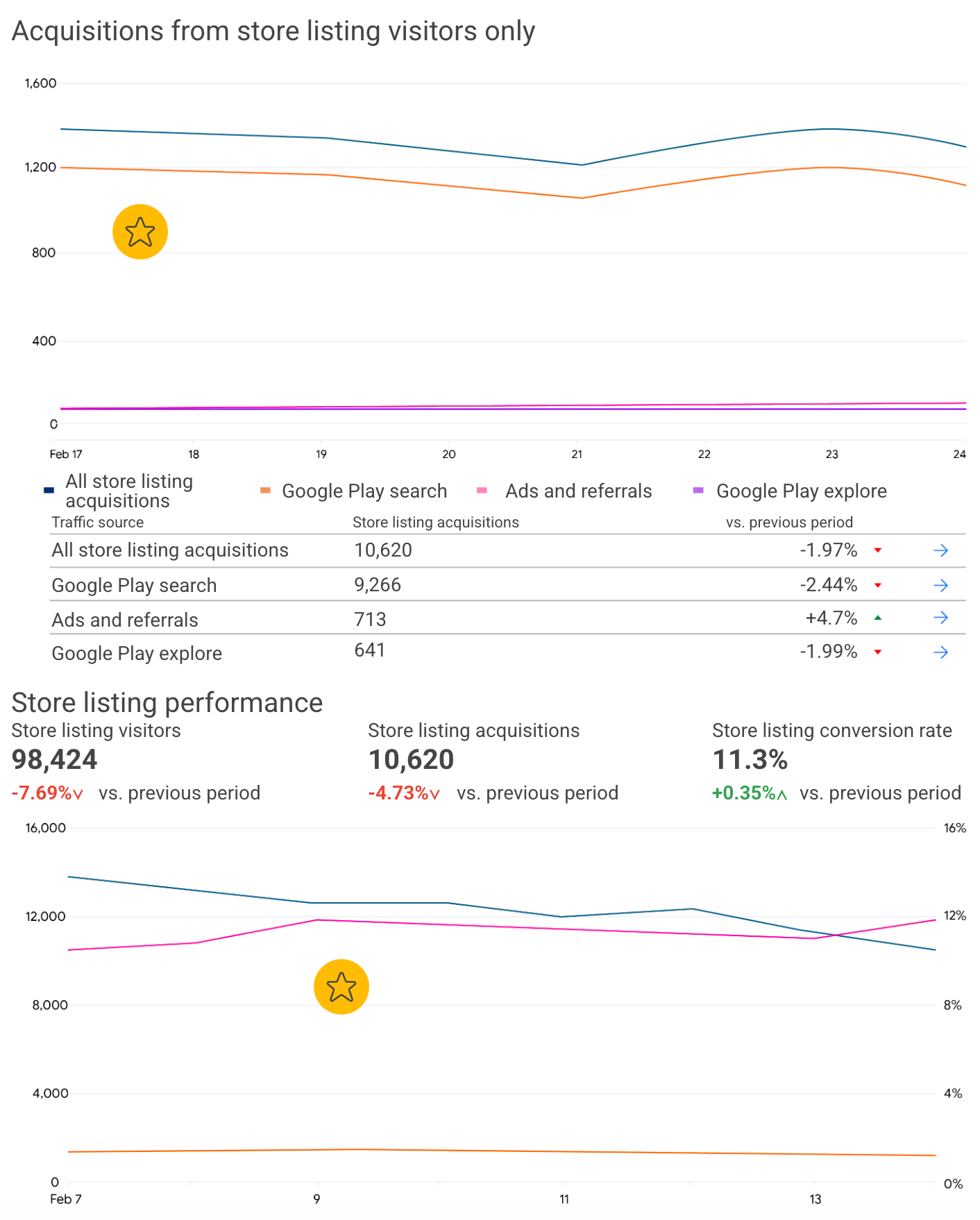Open arrow for Google Play search row
The width and height of the screenshot is (980, 1220).
coord(940,585)
